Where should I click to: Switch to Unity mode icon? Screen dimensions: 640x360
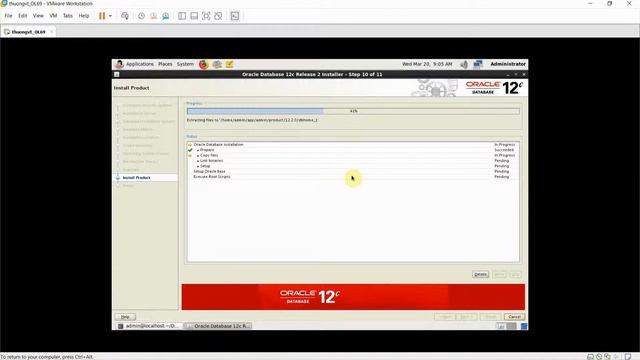(x=218, y=16)
